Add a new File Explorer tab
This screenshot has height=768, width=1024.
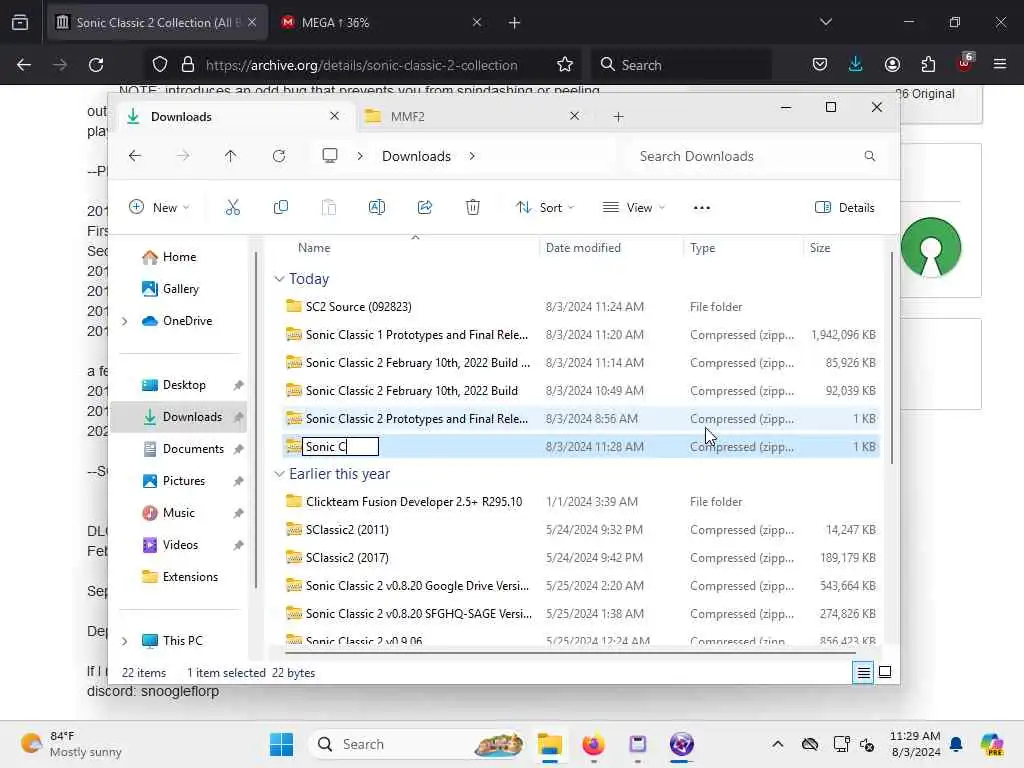click(618, 117)
